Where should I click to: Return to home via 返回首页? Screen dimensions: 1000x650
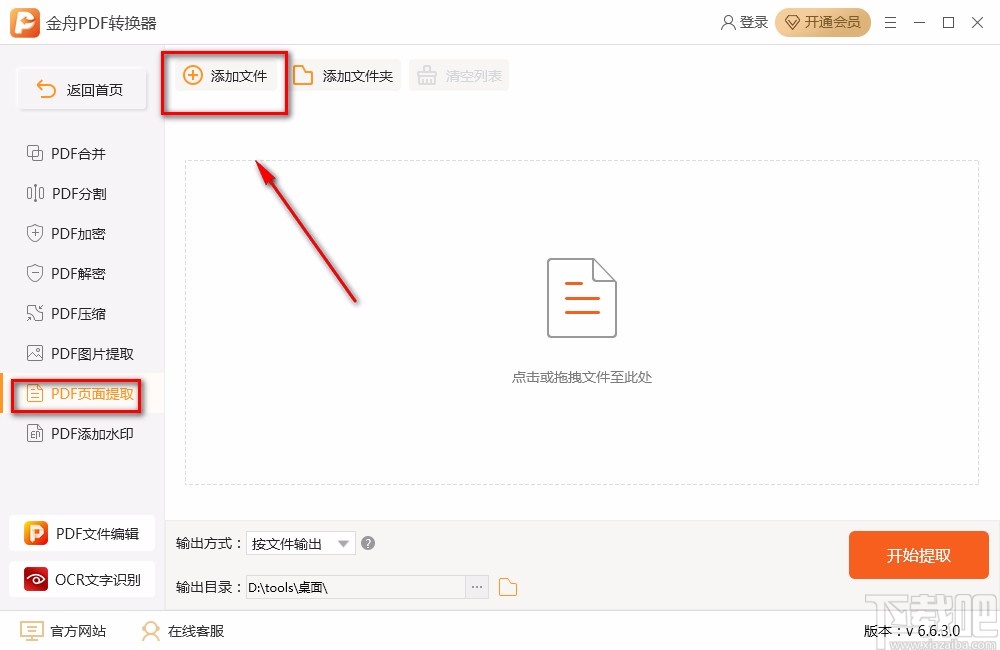click(81, 89)
